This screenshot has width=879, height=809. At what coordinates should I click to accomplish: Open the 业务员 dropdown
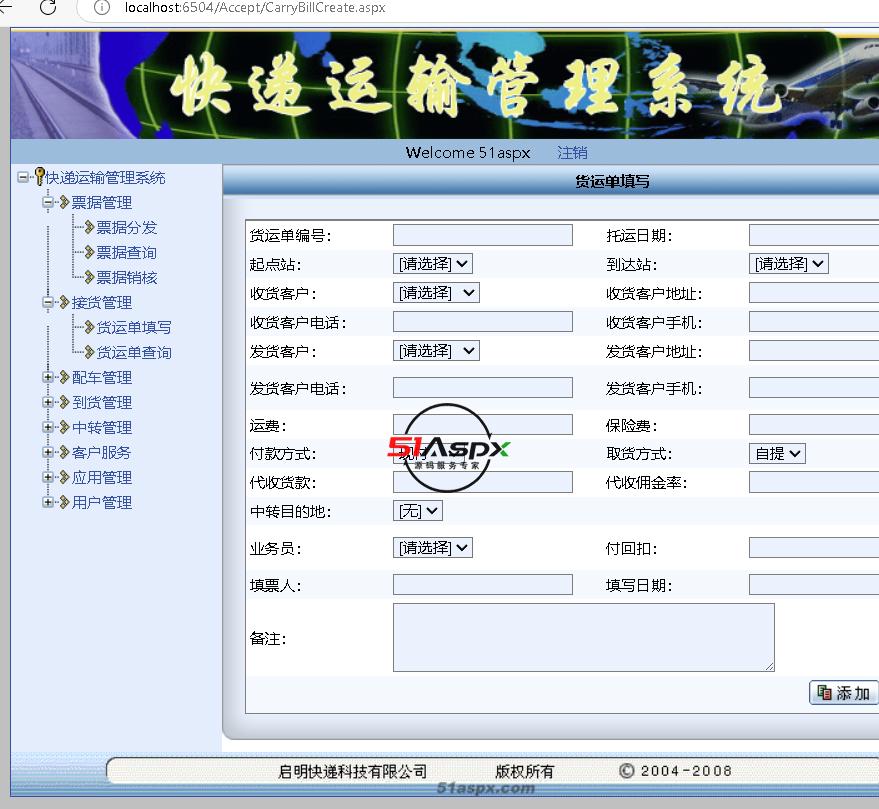click(433, 548)
